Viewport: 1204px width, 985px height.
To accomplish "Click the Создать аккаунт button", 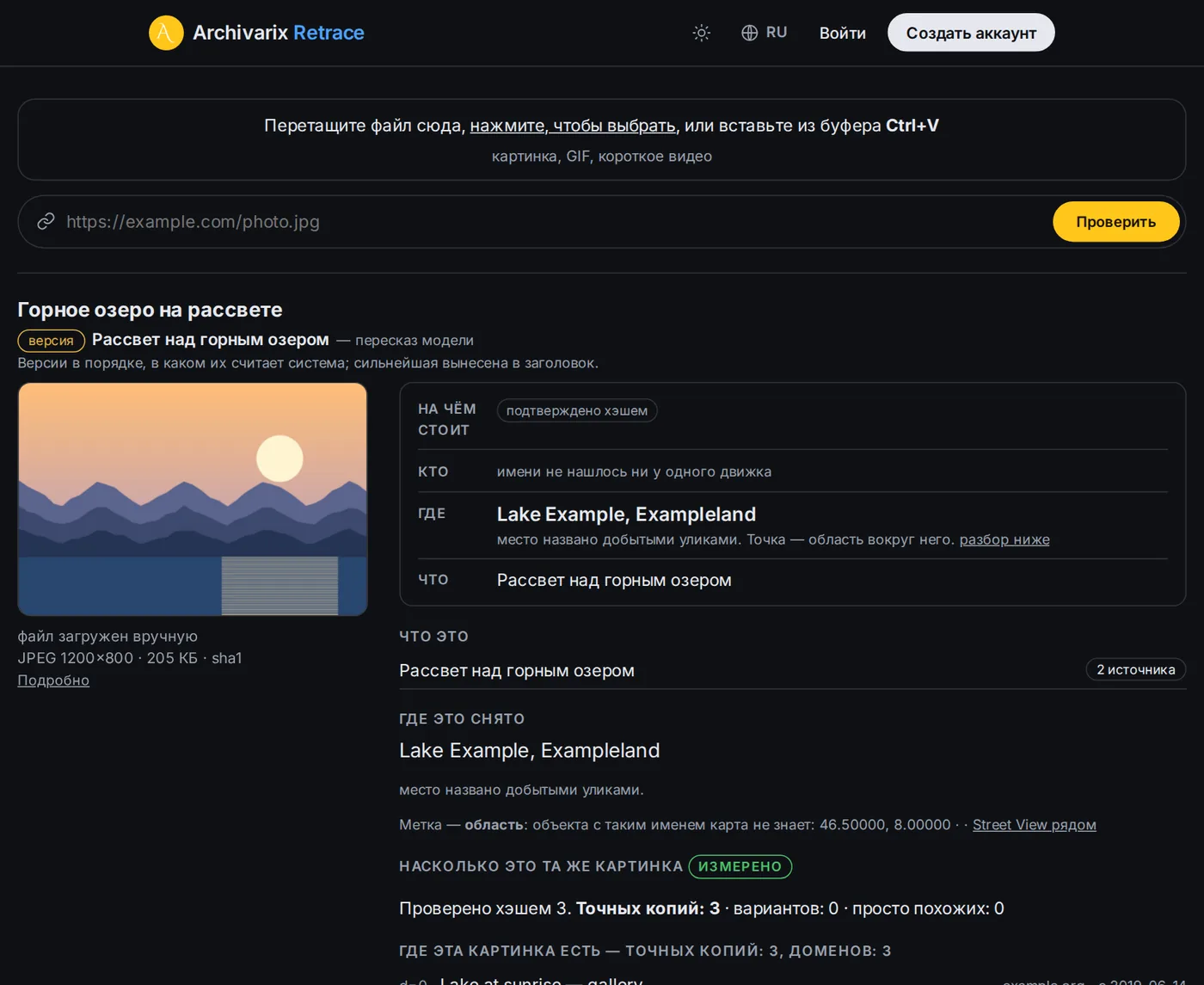I will click(971, 33).
